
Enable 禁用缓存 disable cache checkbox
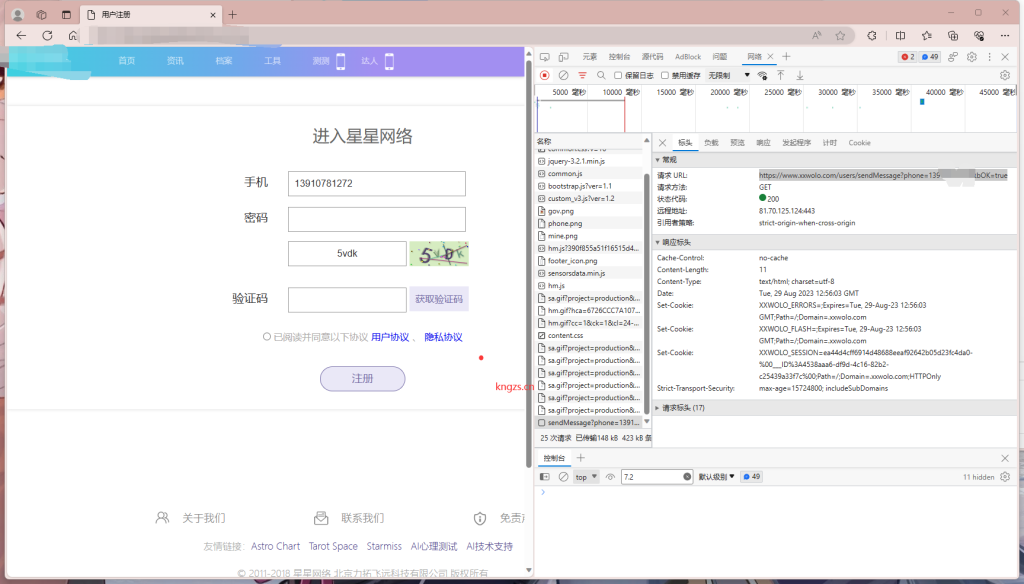[x=665, y=75]
